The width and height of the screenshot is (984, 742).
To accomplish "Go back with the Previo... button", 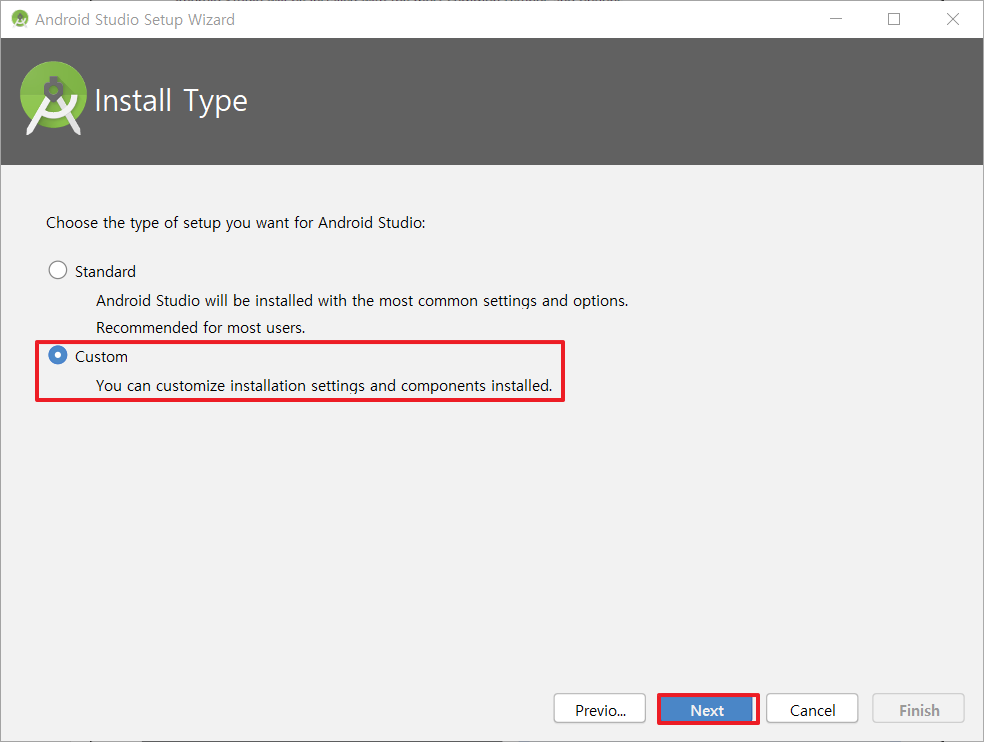I will (x=600, y=709).
